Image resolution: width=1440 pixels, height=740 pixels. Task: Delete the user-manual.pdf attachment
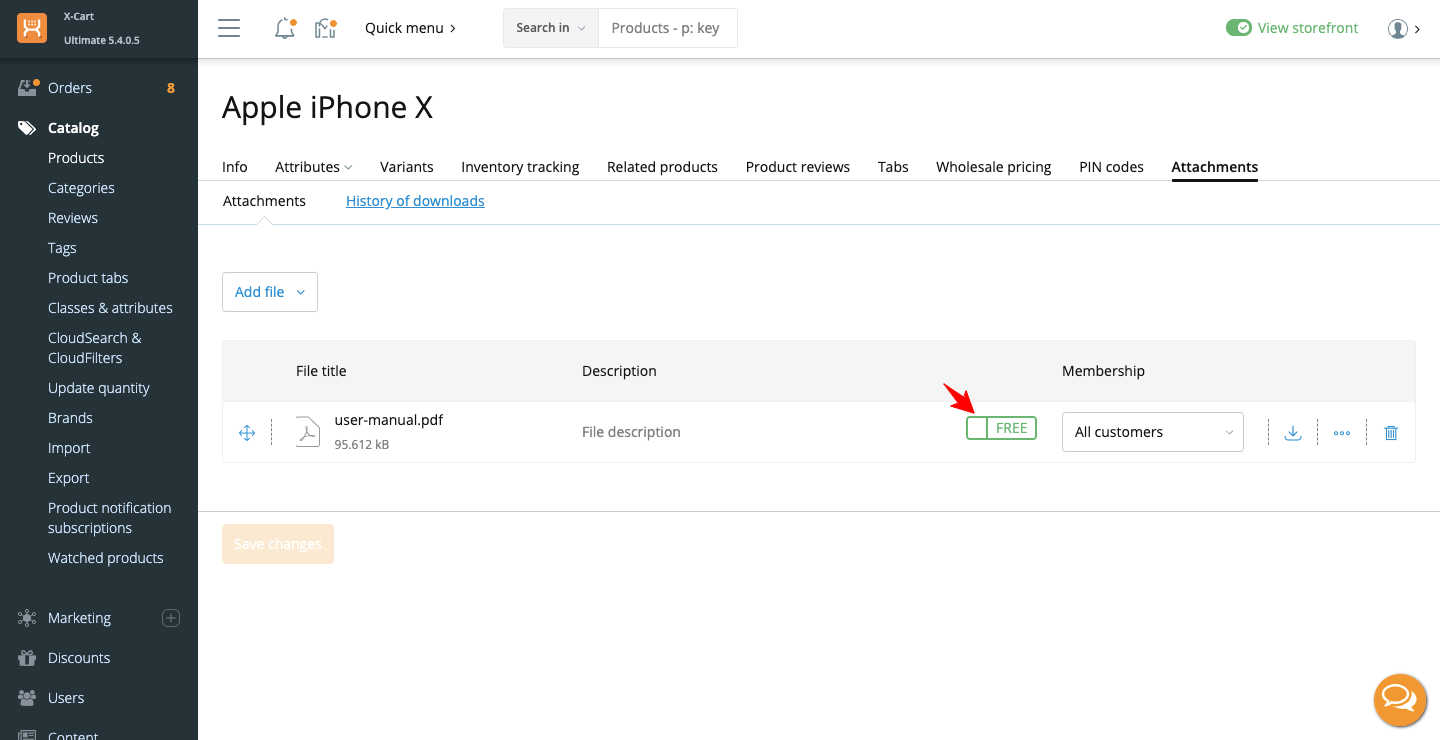[x=1391, y=432]
